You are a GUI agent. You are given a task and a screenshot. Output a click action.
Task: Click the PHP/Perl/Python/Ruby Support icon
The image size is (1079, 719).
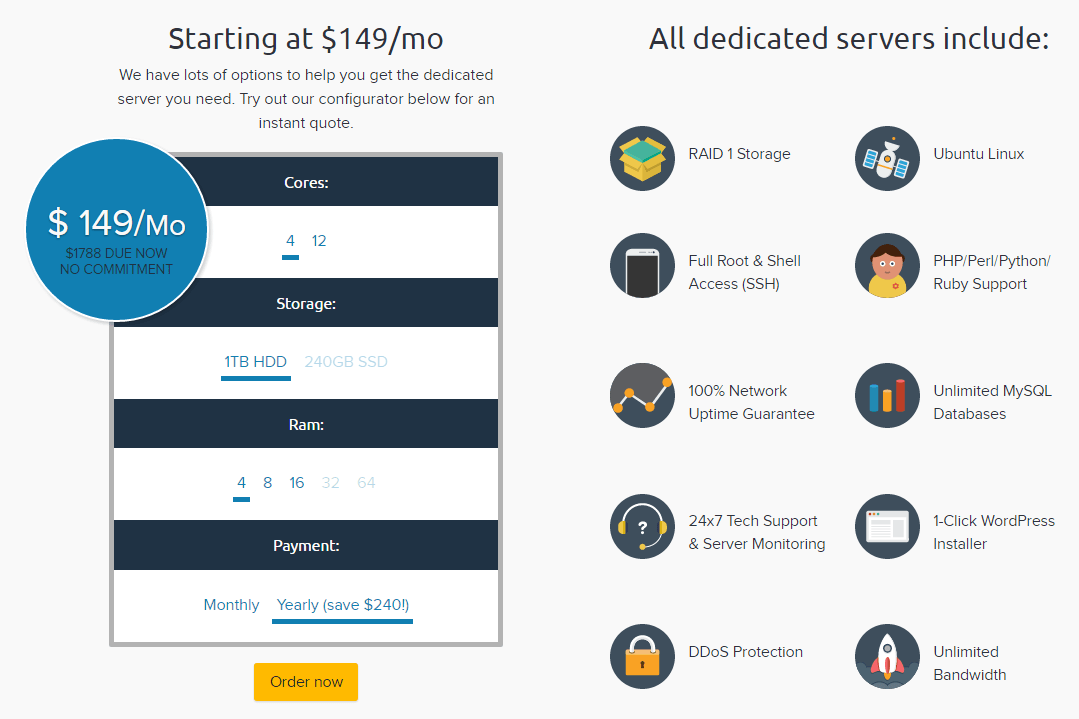pyautogui.click(x=887, y=265)
